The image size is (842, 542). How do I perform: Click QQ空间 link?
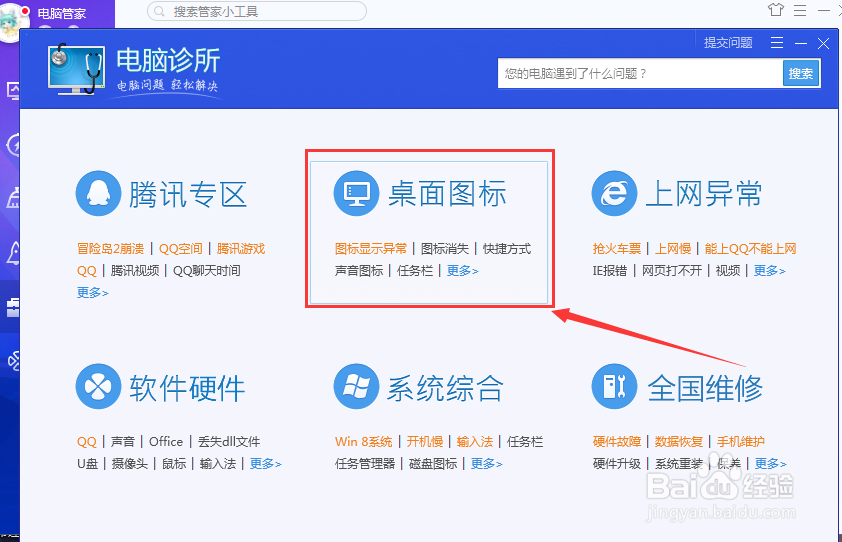tap(181, 249)
